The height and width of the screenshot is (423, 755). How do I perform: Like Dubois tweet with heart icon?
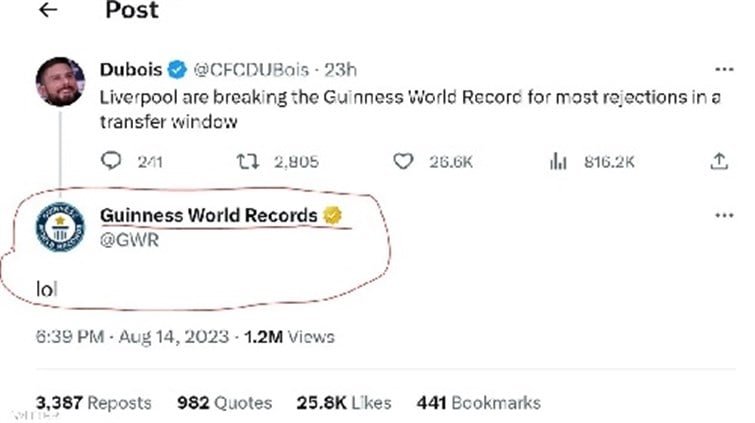404,161
